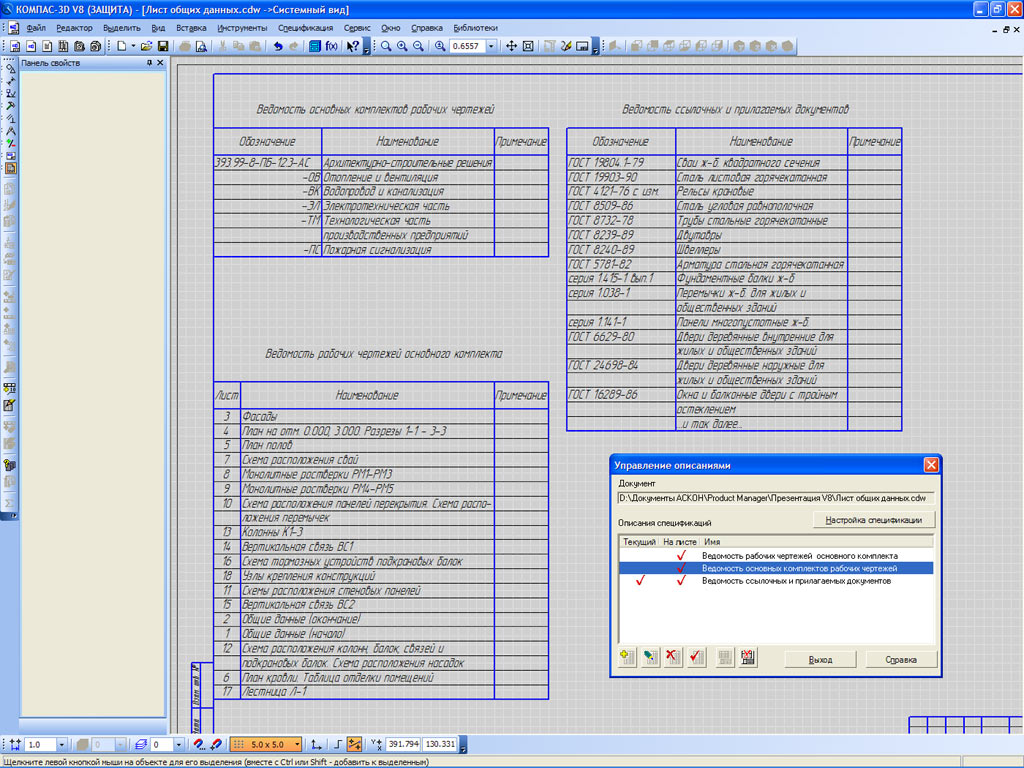Click the Undo arrow icon
Image resolution: width=1024 pixels, height=768 pixels.
(278, 46)
